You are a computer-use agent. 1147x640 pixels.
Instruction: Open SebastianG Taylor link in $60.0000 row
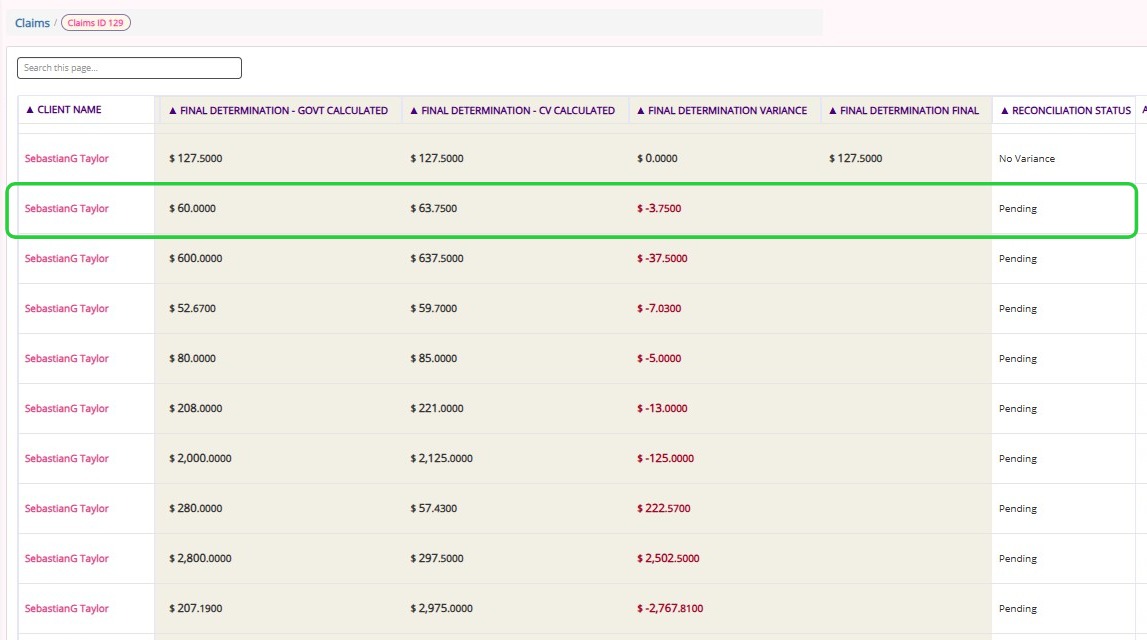(x=67, y=208)
